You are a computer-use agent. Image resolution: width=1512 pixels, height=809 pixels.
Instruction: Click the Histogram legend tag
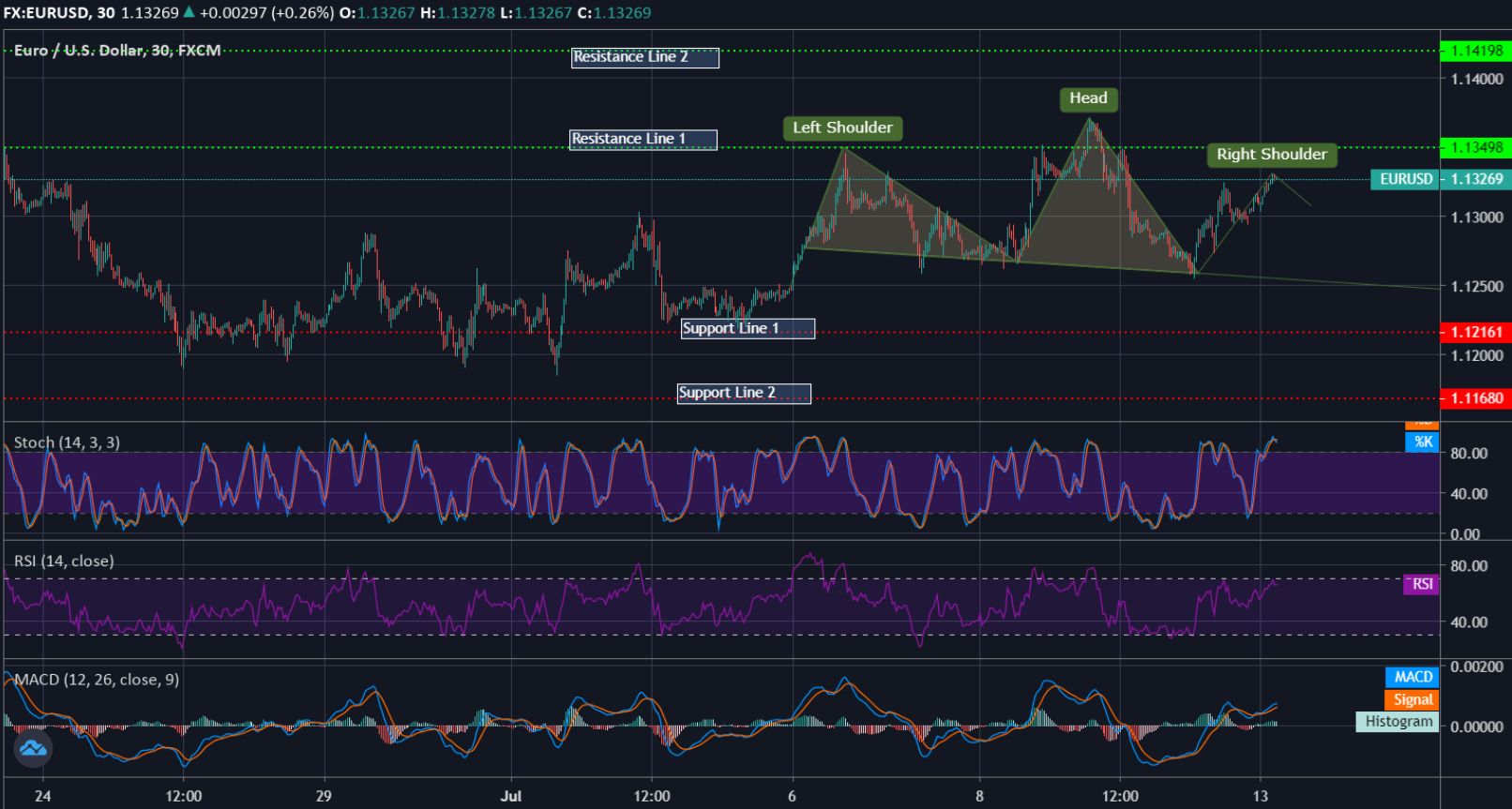coord(1398,722)
